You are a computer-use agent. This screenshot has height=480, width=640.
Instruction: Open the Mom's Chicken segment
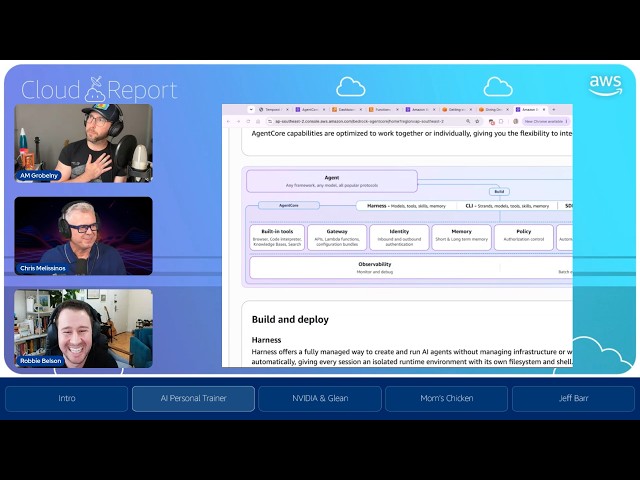(x=447, y=398)
